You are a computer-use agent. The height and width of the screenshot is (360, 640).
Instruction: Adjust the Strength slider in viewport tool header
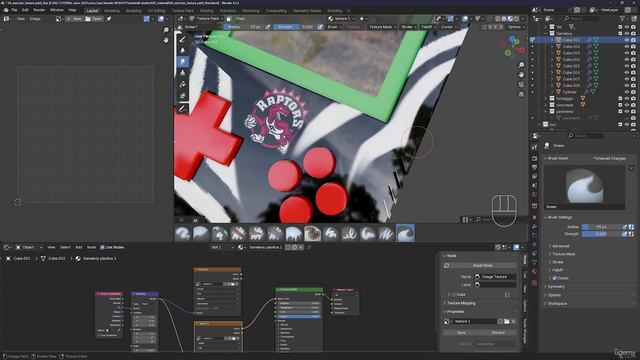point(295,27)
